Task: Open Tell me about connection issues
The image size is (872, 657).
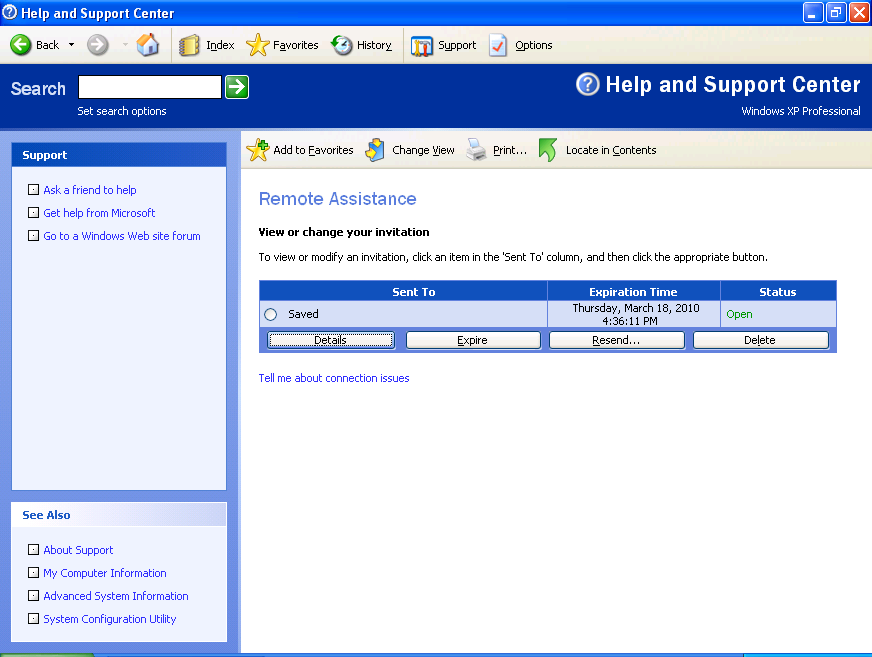Action: pos(334,378)
